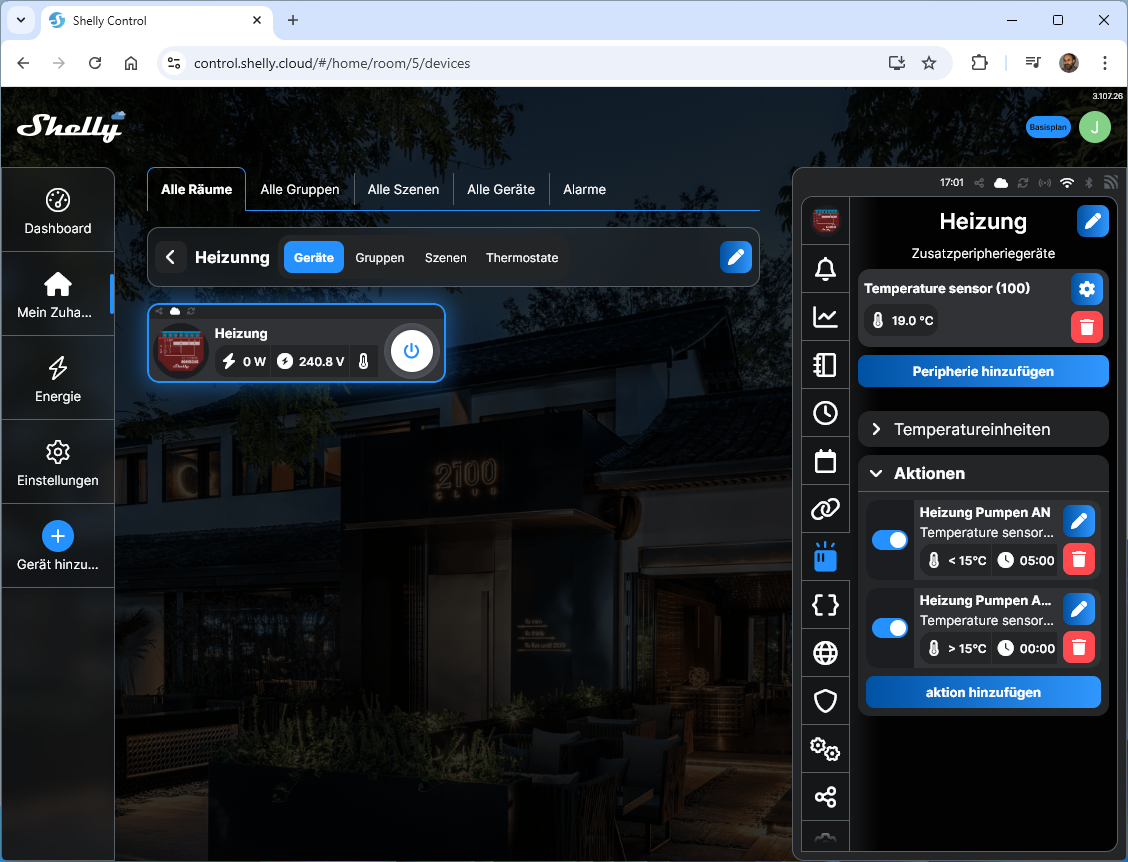
Task: Open the security shield icon
Action: coord(825,701)
